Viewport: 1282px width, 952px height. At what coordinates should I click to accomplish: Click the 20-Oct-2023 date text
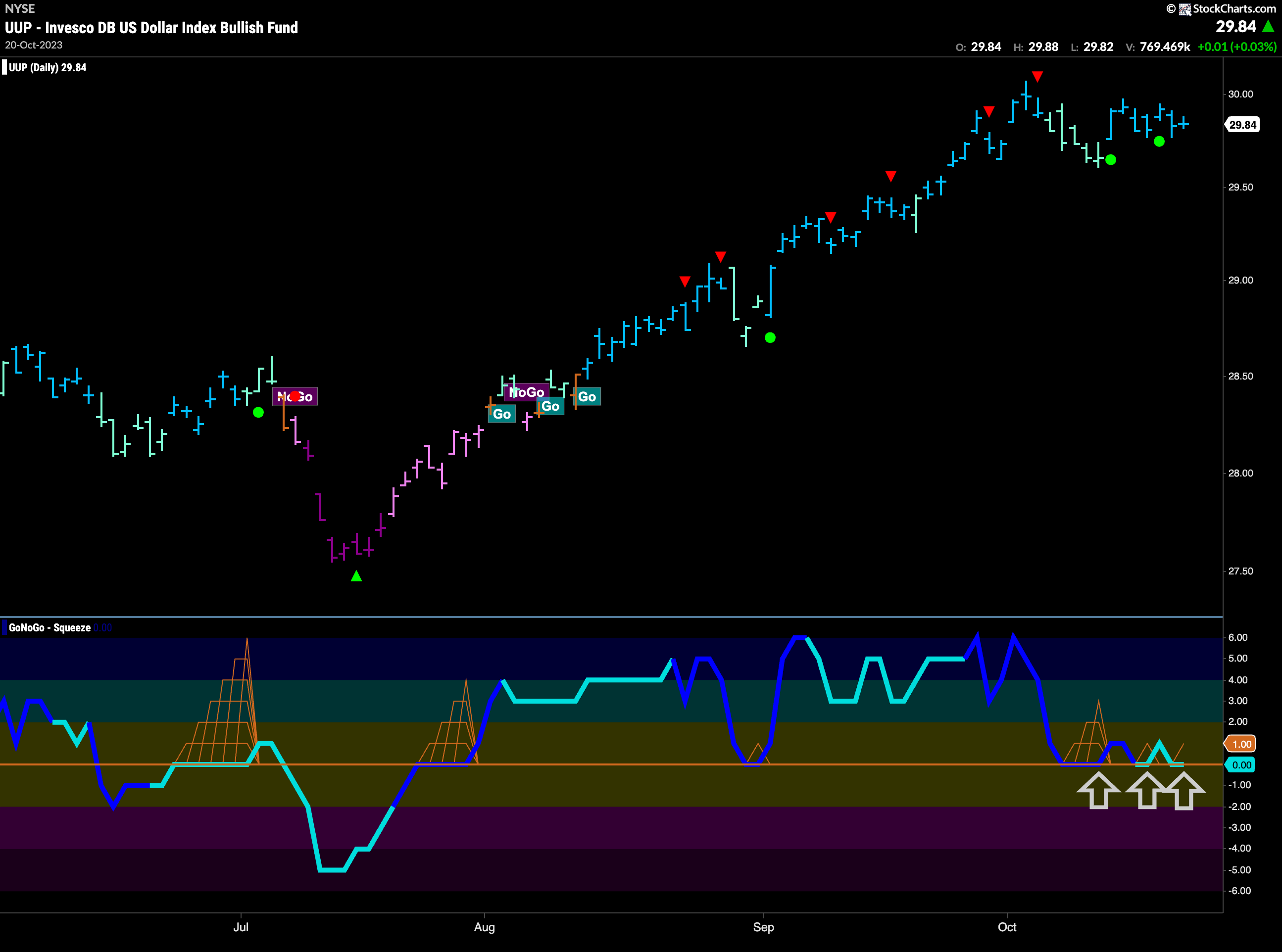[x=34, y=45]
